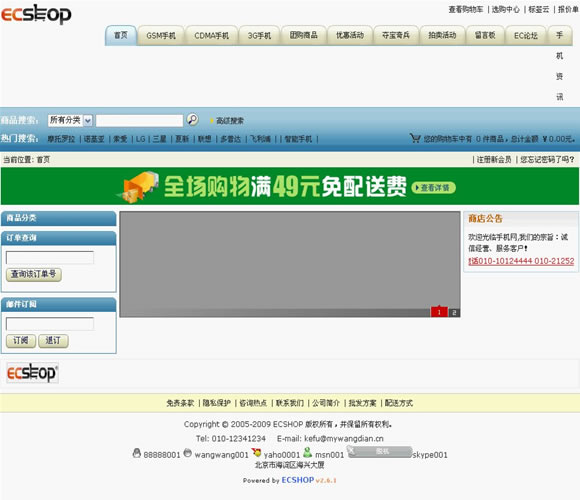Click the shopping cart icon
The width and height of the screenshot is (580, 500).
tap(415, 138)
